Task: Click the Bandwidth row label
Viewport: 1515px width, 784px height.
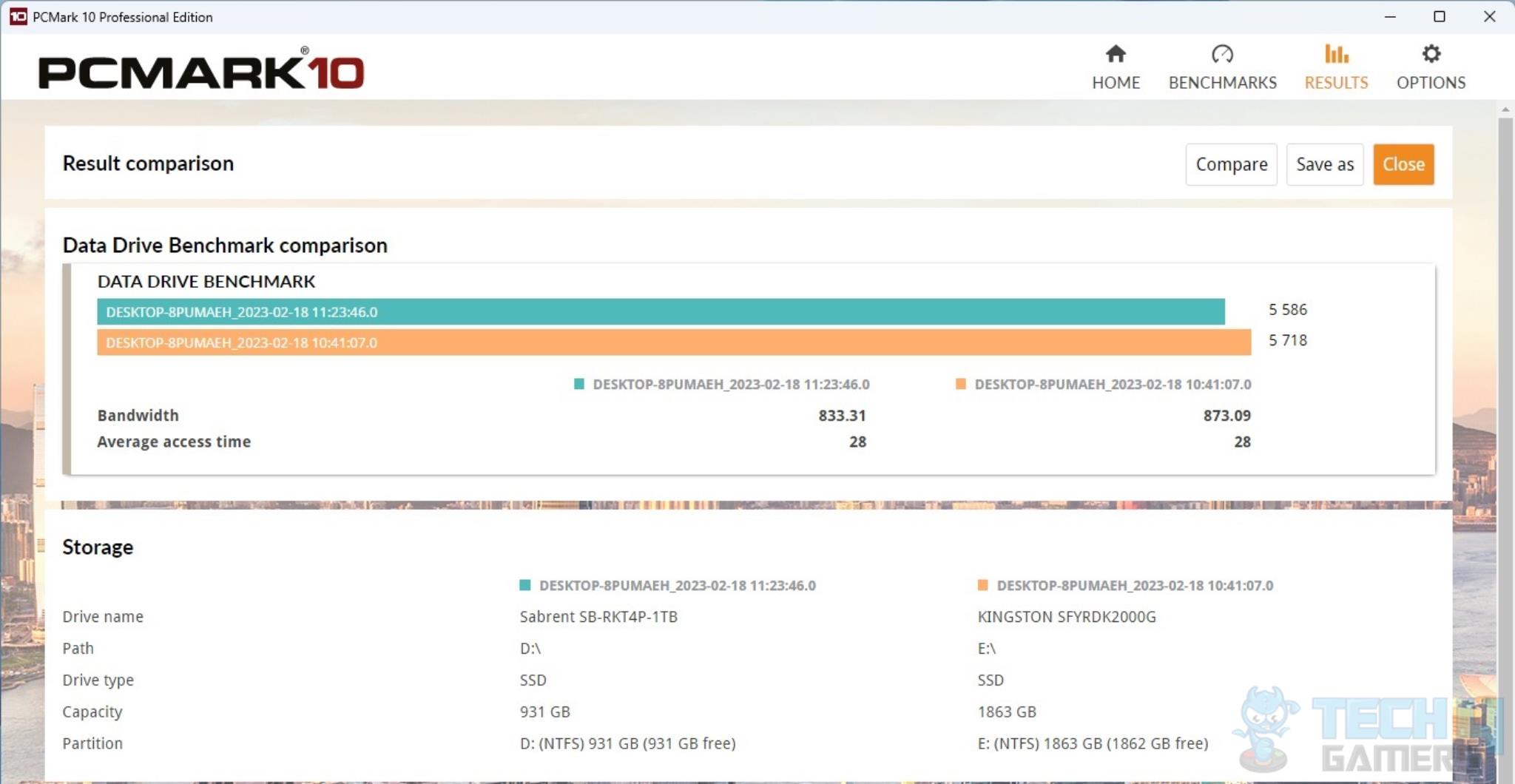Action: [138, 416]
